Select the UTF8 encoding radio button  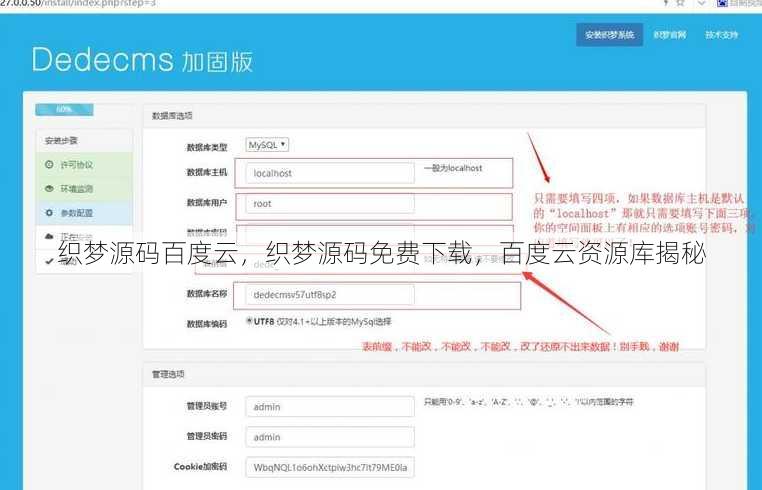pos(249,321)
